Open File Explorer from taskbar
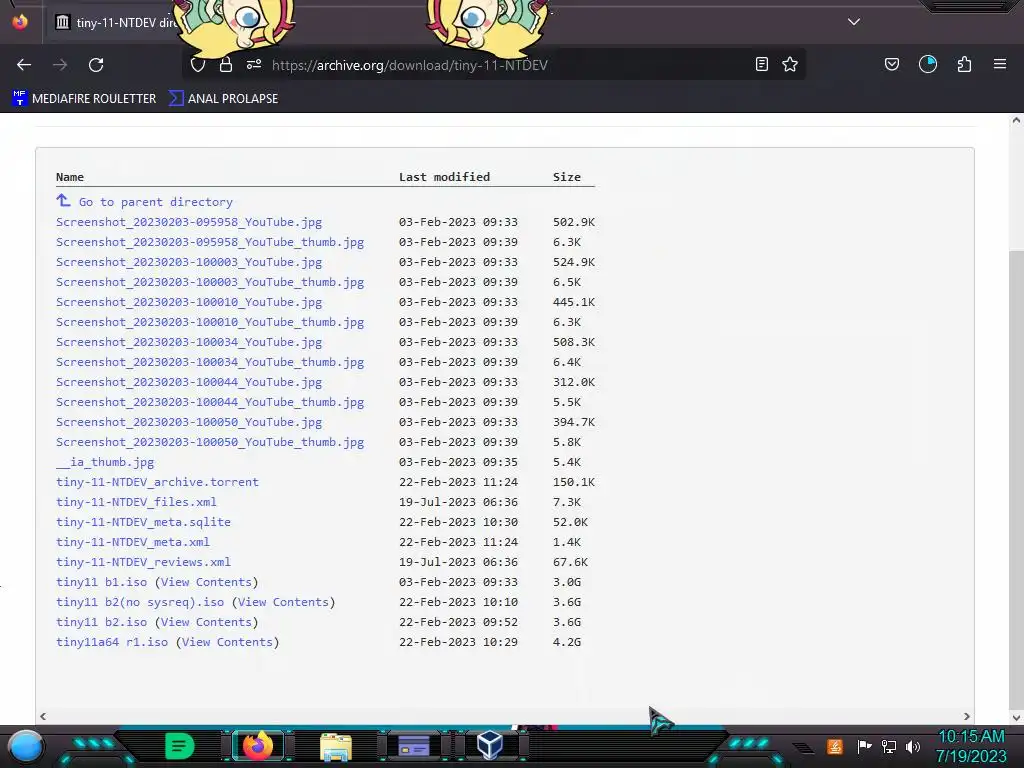Screen dimensions: 1024x768 (x=336, y=747)
